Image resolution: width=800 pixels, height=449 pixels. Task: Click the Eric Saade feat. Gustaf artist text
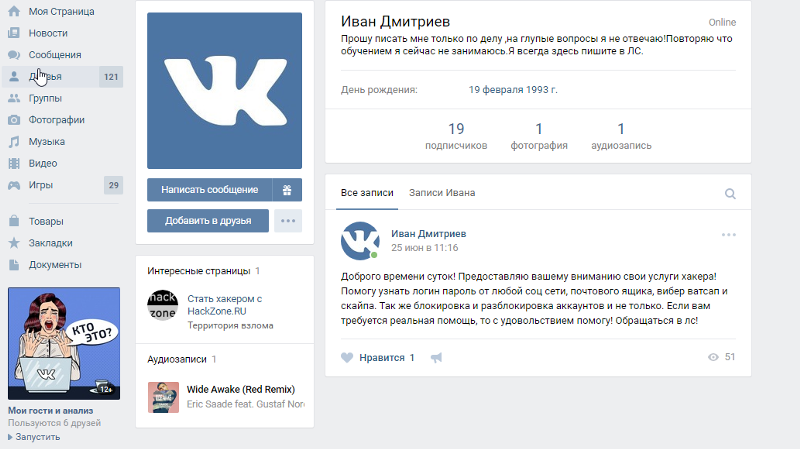(245, 404)
